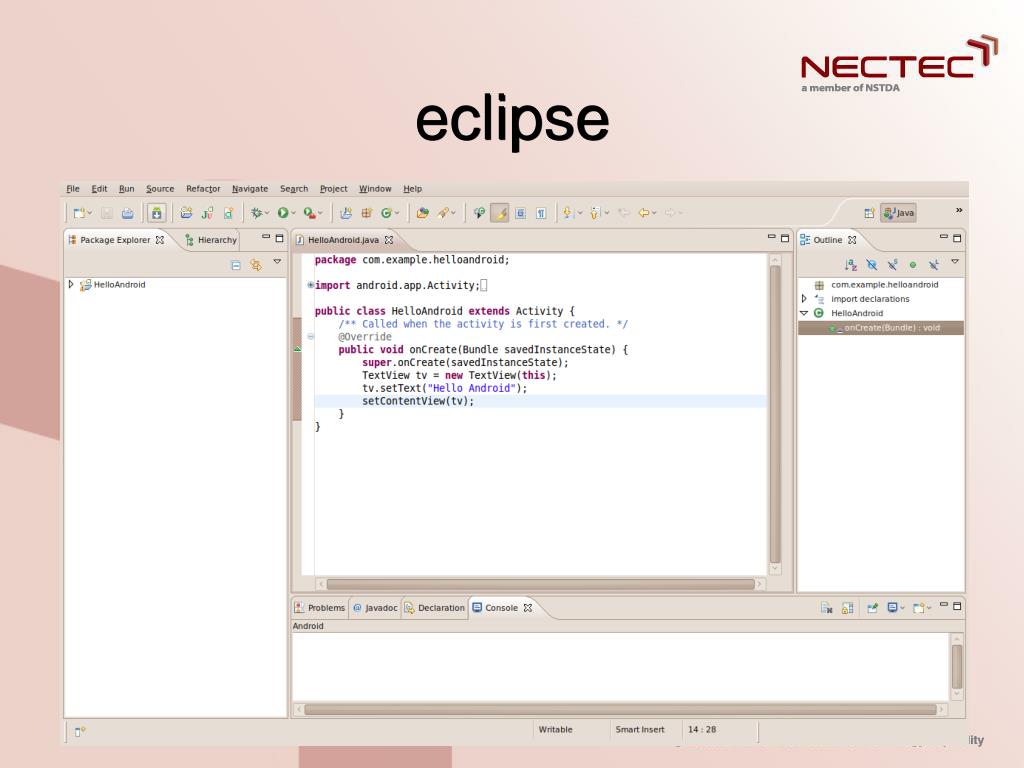Click the New Java Class icon

pos(386,213)
